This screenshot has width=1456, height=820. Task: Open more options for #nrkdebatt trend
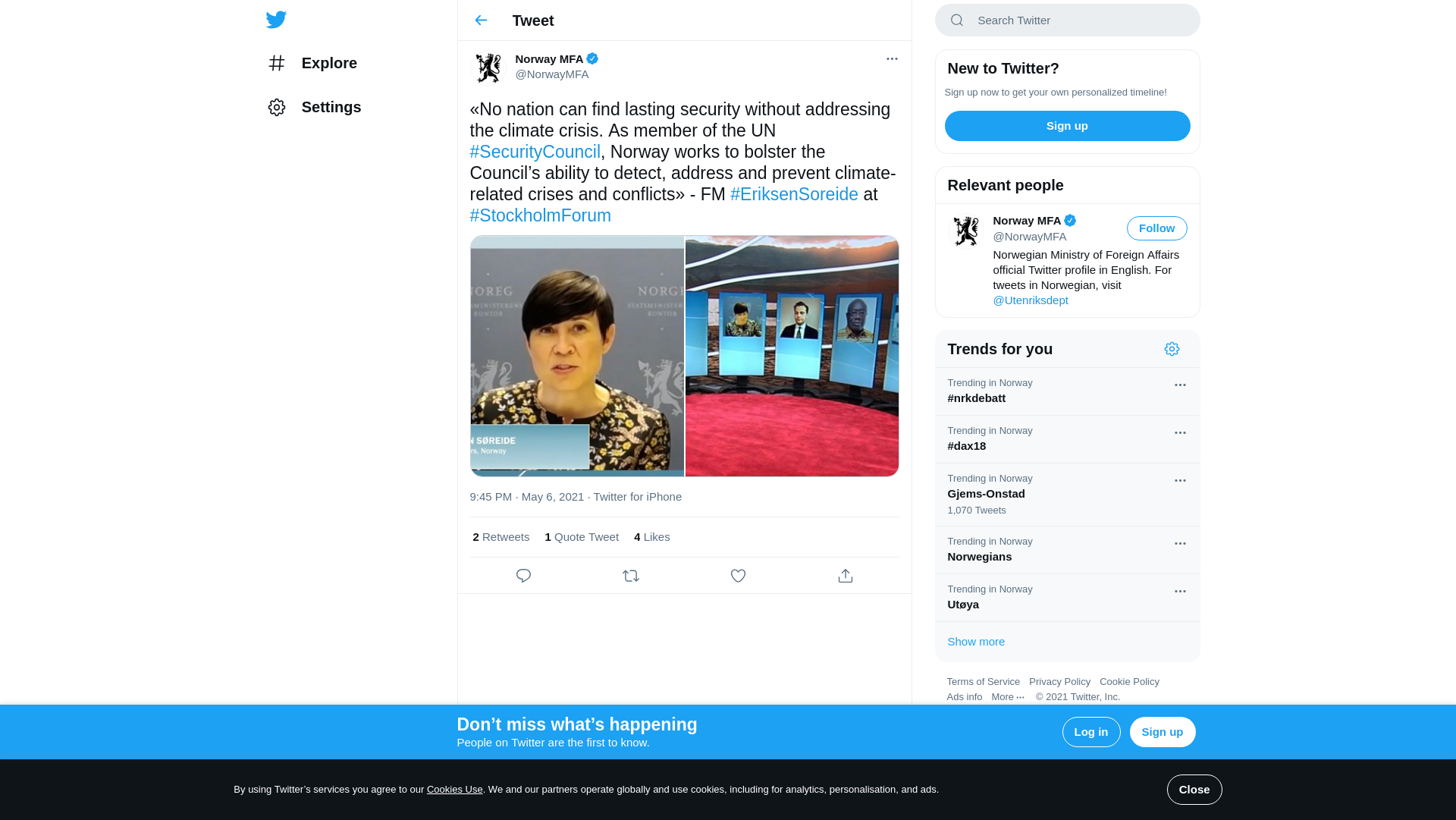(1180, 385)
